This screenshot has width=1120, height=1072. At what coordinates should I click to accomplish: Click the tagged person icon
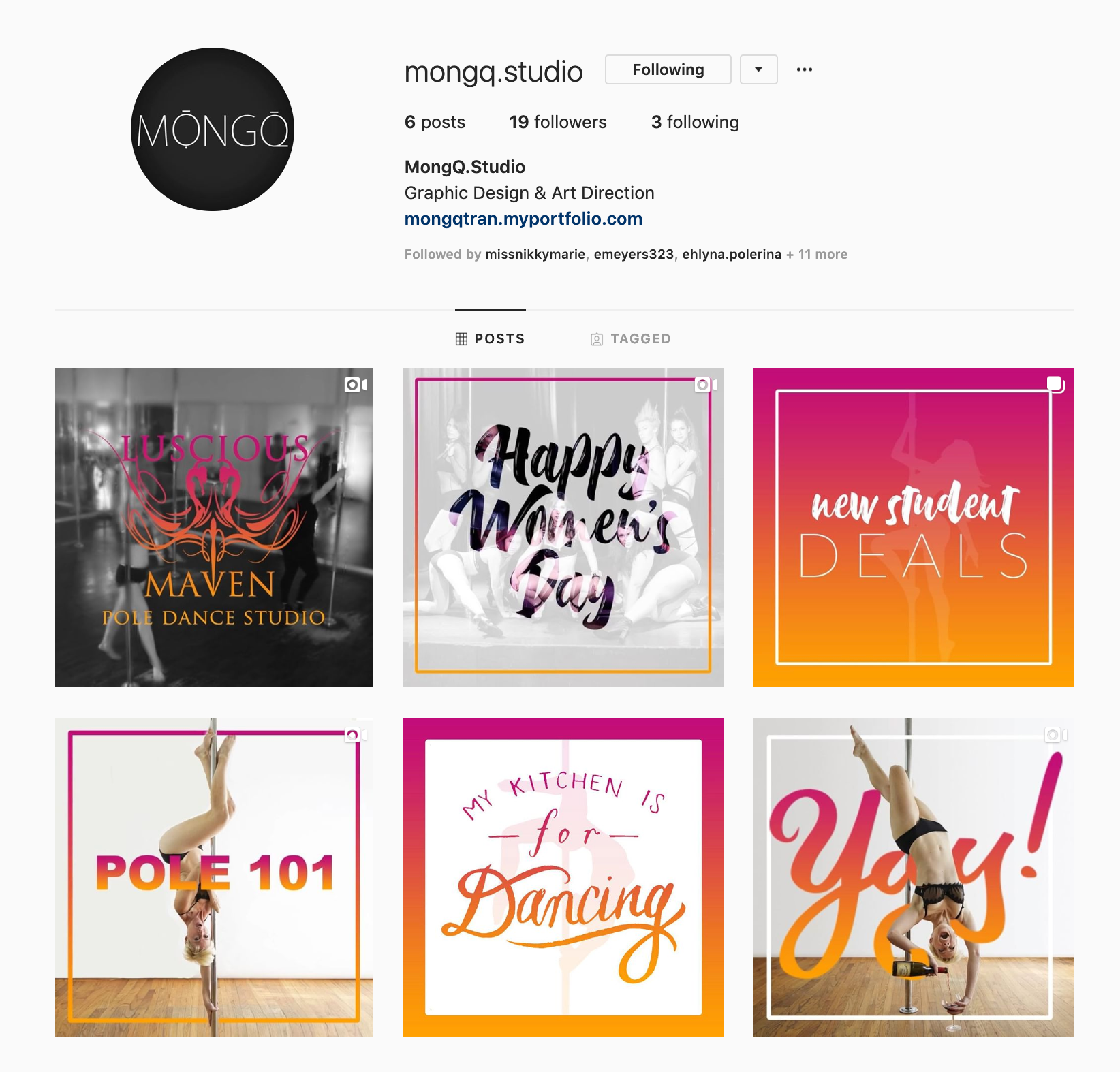597,339
